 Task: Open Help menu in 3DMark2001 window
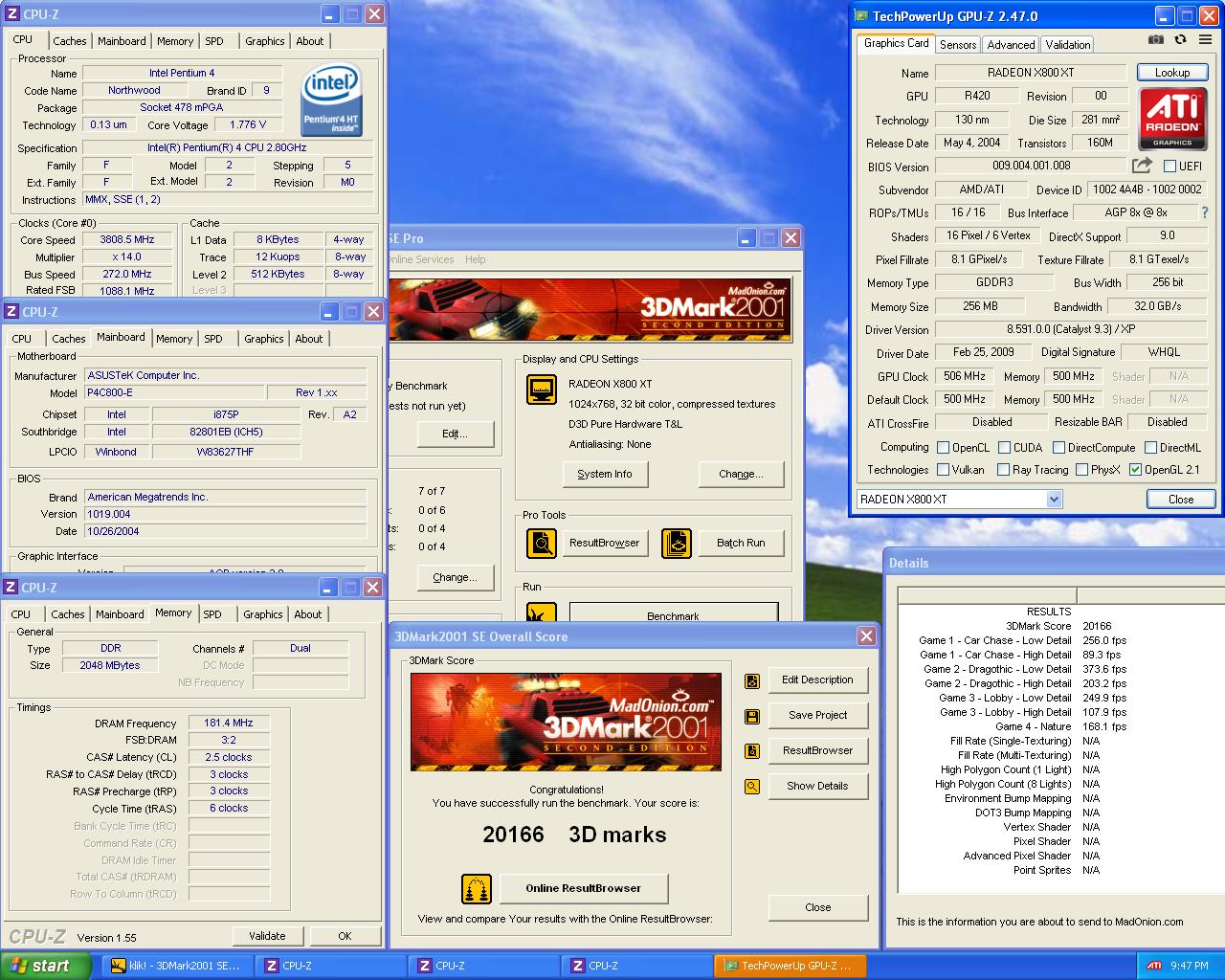tap(475, 259)
